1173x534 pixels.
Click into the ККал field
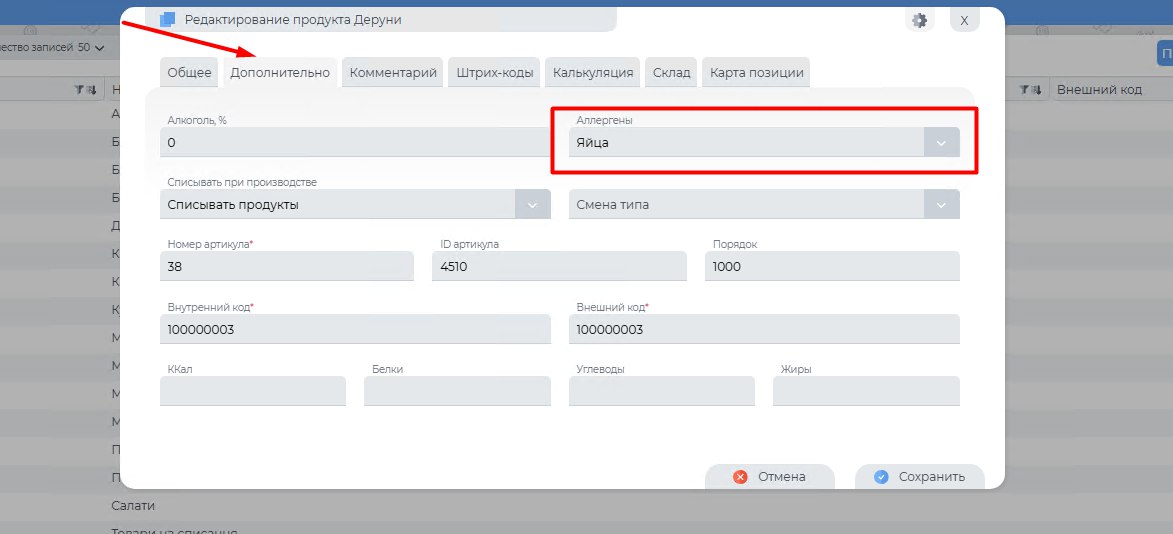(x=252, y=391)
